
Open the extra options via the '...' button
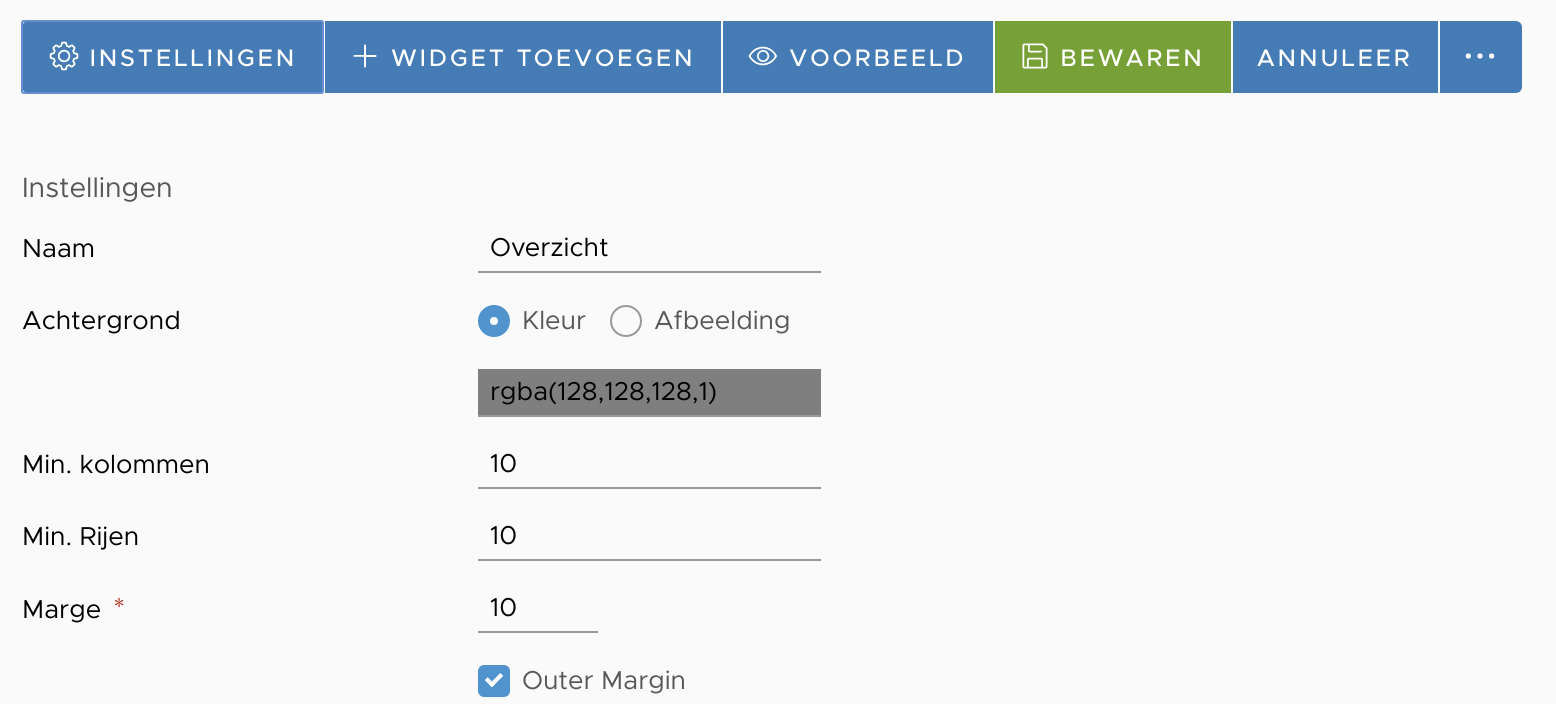pos(1480,57)
